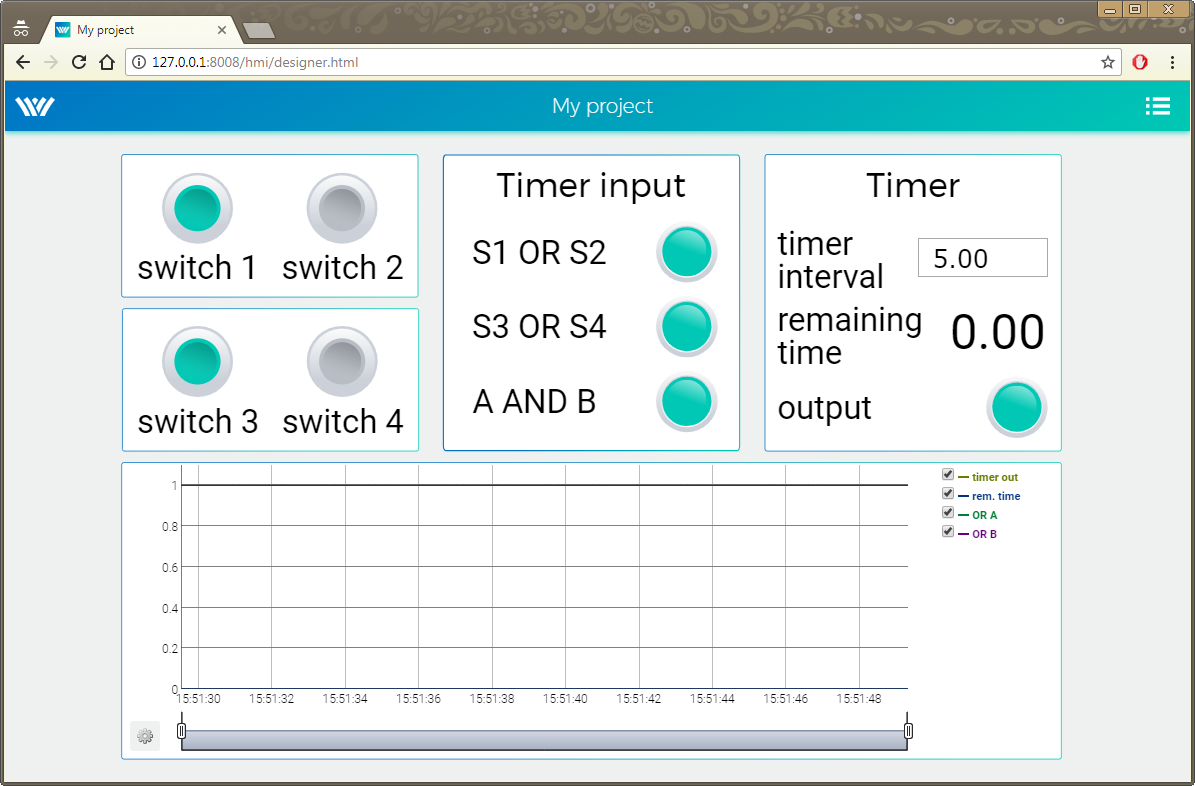Image resolution: width=1195 pixels, height=786 pixels.
Task: Uncheck the timer out series checkbox
Action: tap(948, 474)
